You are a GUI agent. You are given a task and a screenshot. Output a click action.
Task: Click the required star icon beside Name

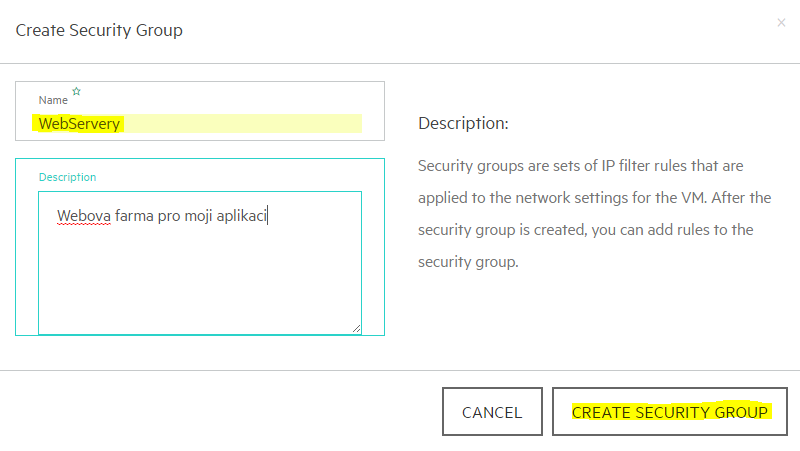[77, 91]
